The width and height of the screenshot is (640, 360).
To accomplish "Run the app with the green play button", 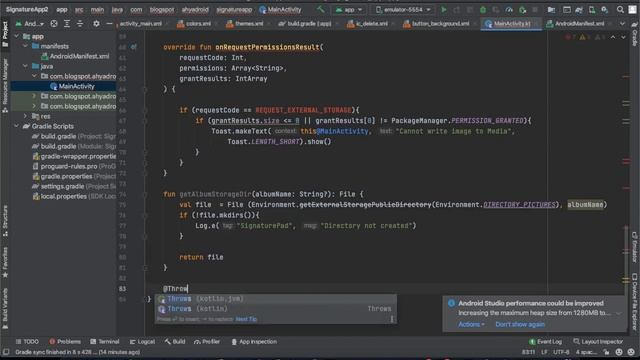I will click(444, 9).
